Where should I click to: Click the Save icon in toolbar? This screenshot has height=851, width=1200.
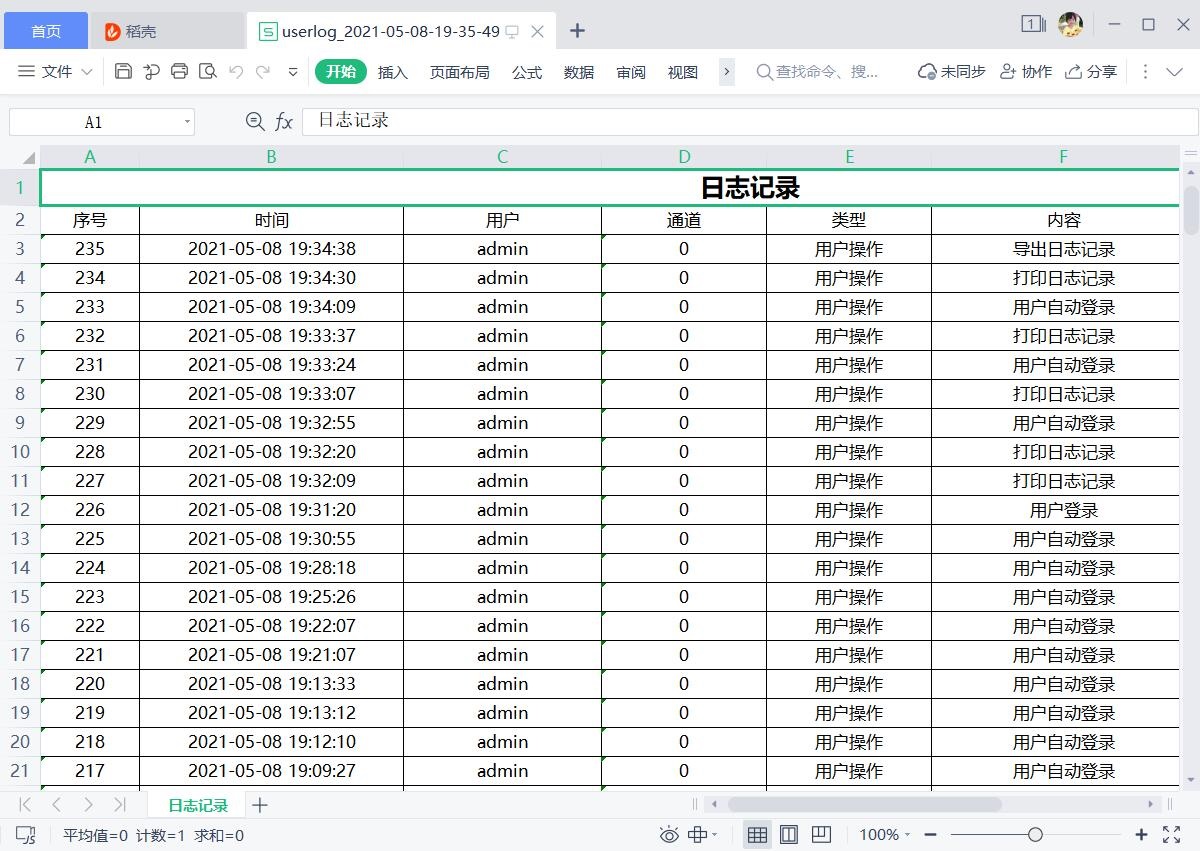tap(124, 71)
